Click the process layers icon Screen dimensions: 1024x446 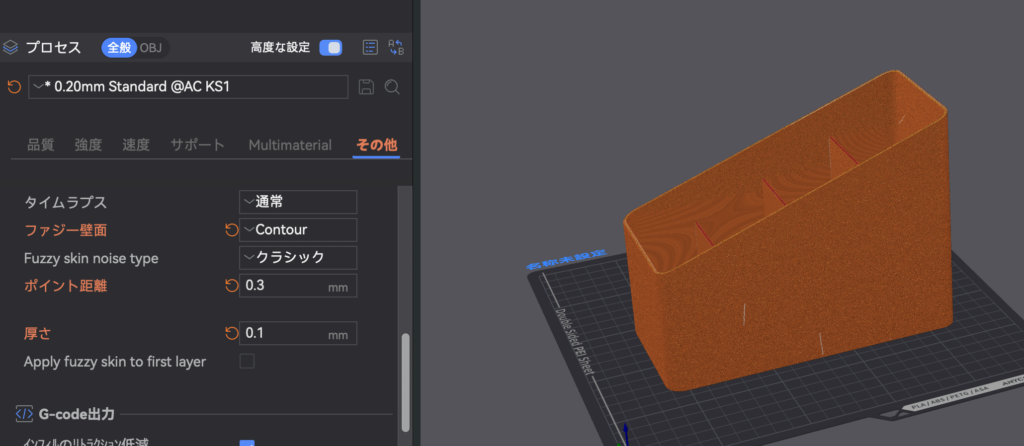pyautogui.click(x=11, y=47)
